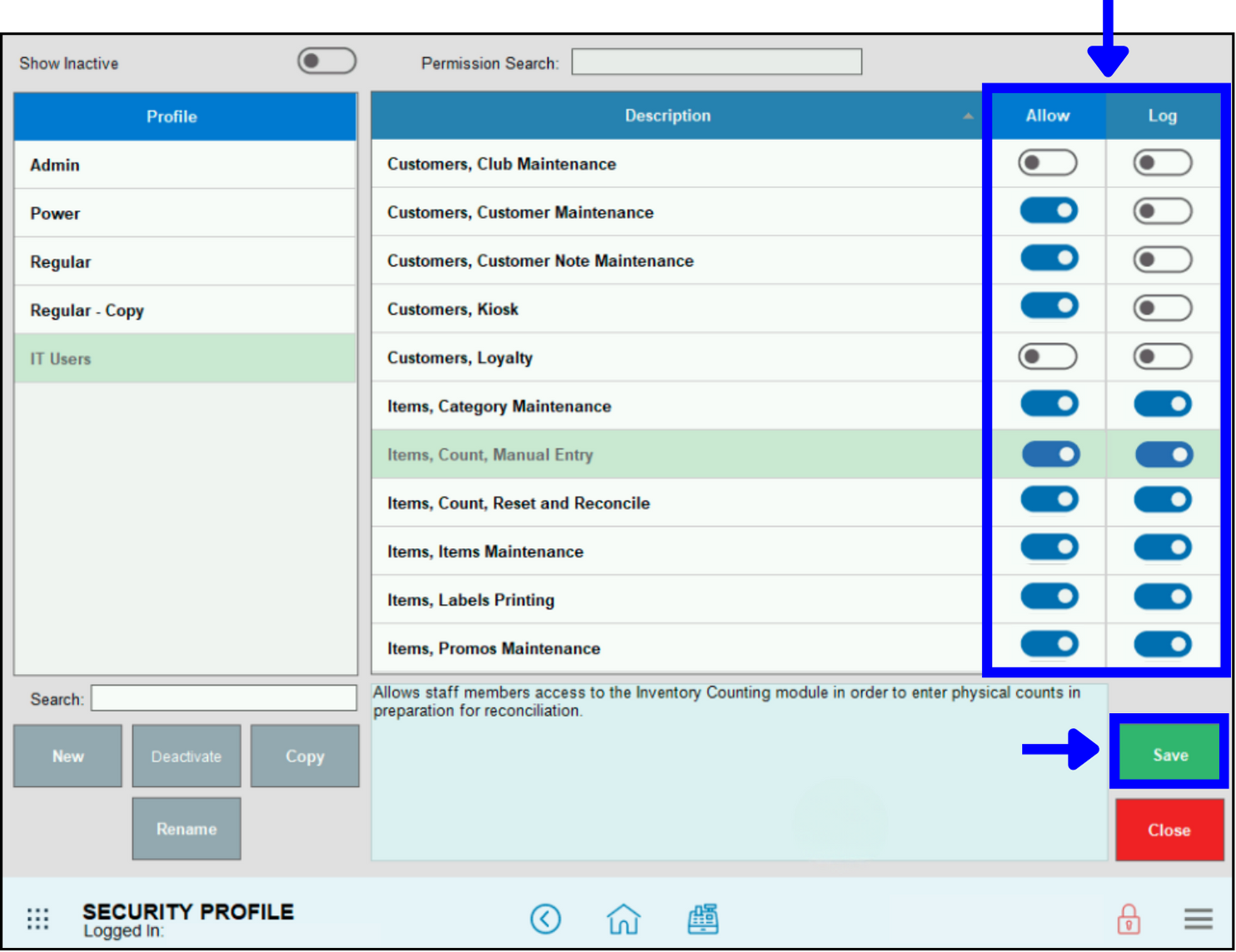1236x952 pixels.
Task: Enable Allow for Customers, Loyalty
Action: coord(1048,356)
